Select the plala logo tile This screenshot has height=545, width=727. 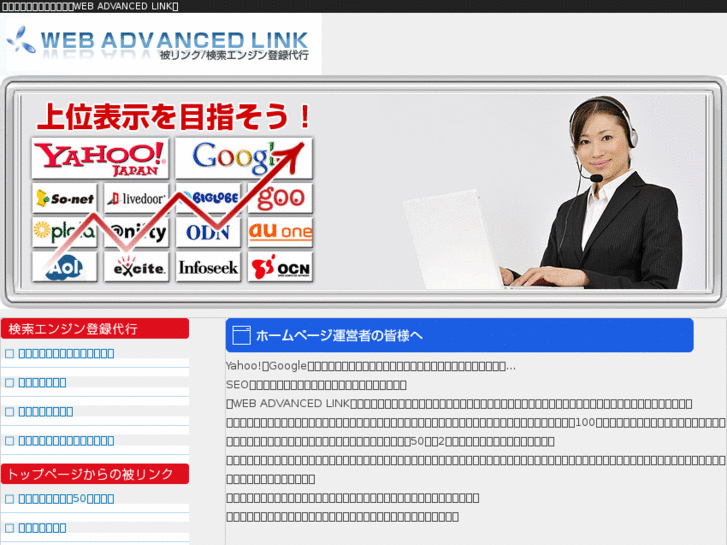64,232
